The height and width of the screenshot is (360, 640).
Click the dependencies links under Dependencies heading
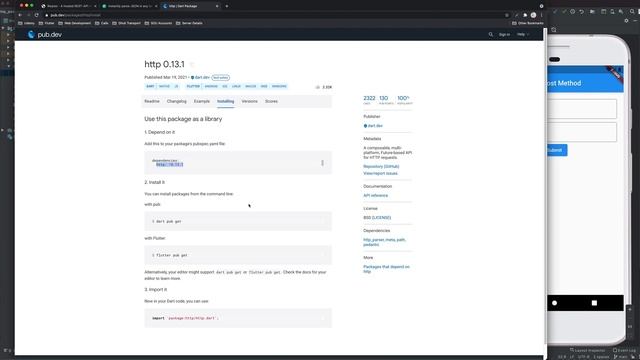point(384,242)
